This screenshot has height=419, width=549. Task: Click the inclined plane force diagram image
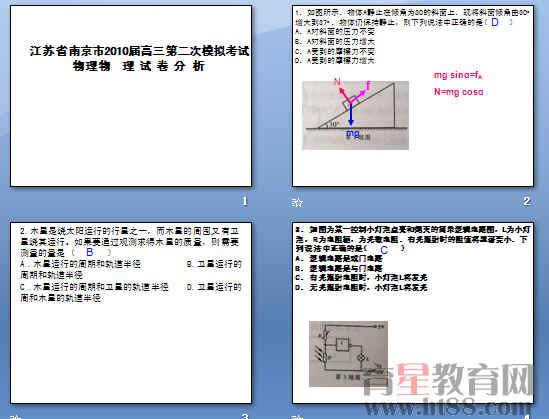point(355,116)
